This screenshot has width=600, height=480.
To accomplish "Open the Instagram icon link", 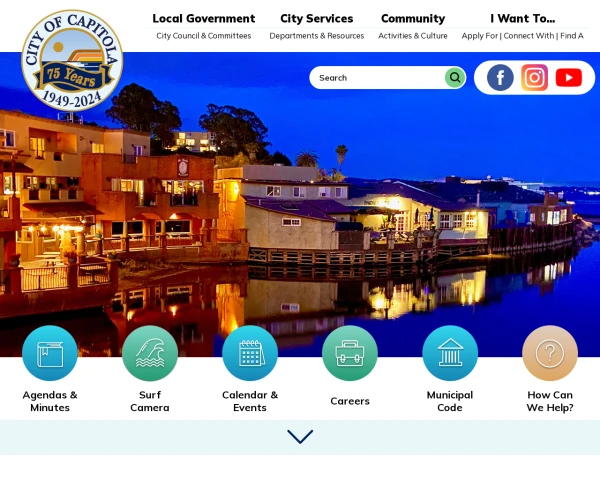I will [x=534, y=78].
